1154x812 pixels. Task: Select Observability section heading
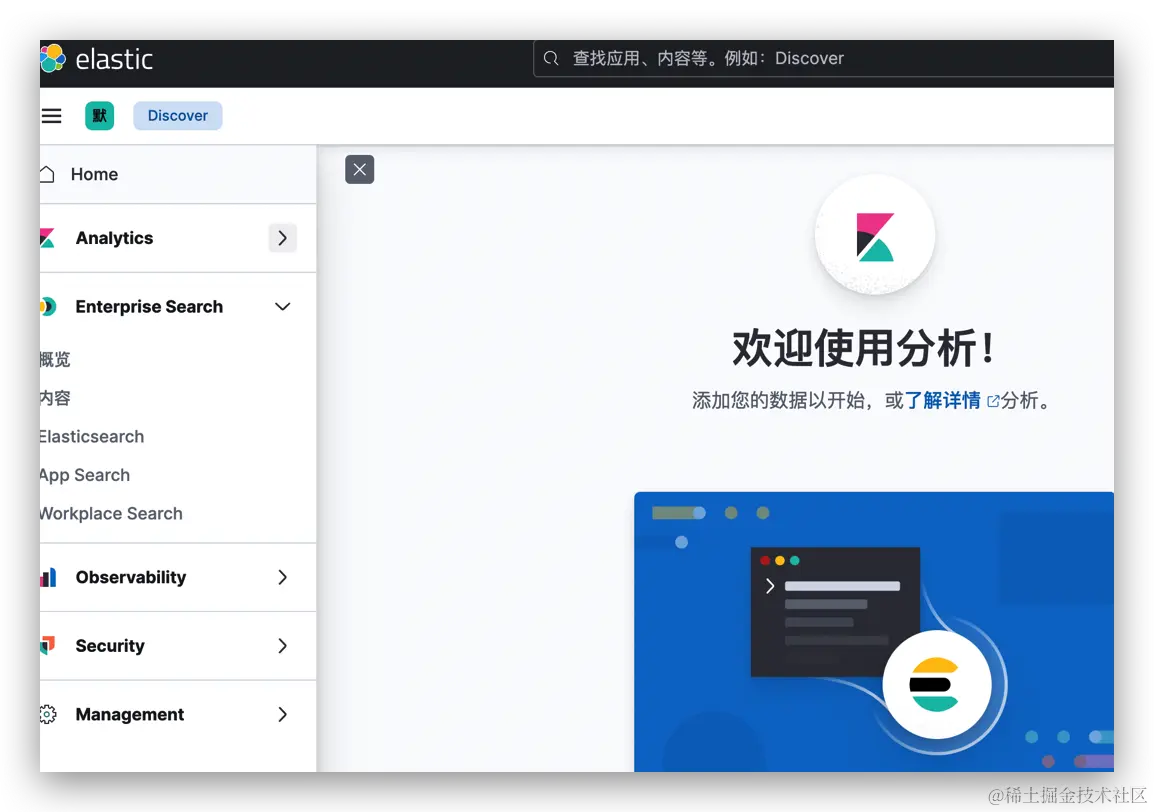pyautogui.click(x=131, y=577)
